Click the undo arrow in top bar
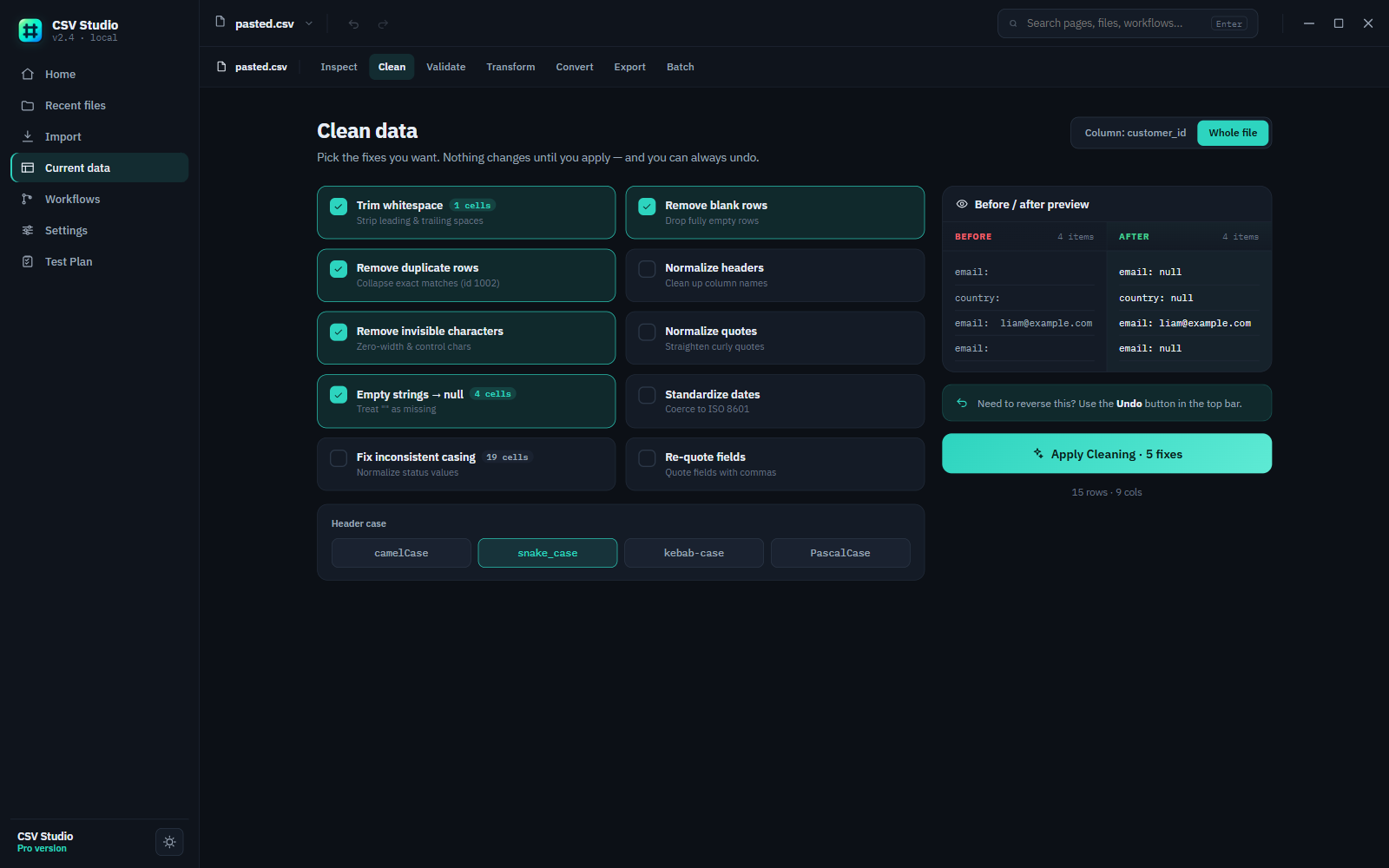 pos(353,23)
